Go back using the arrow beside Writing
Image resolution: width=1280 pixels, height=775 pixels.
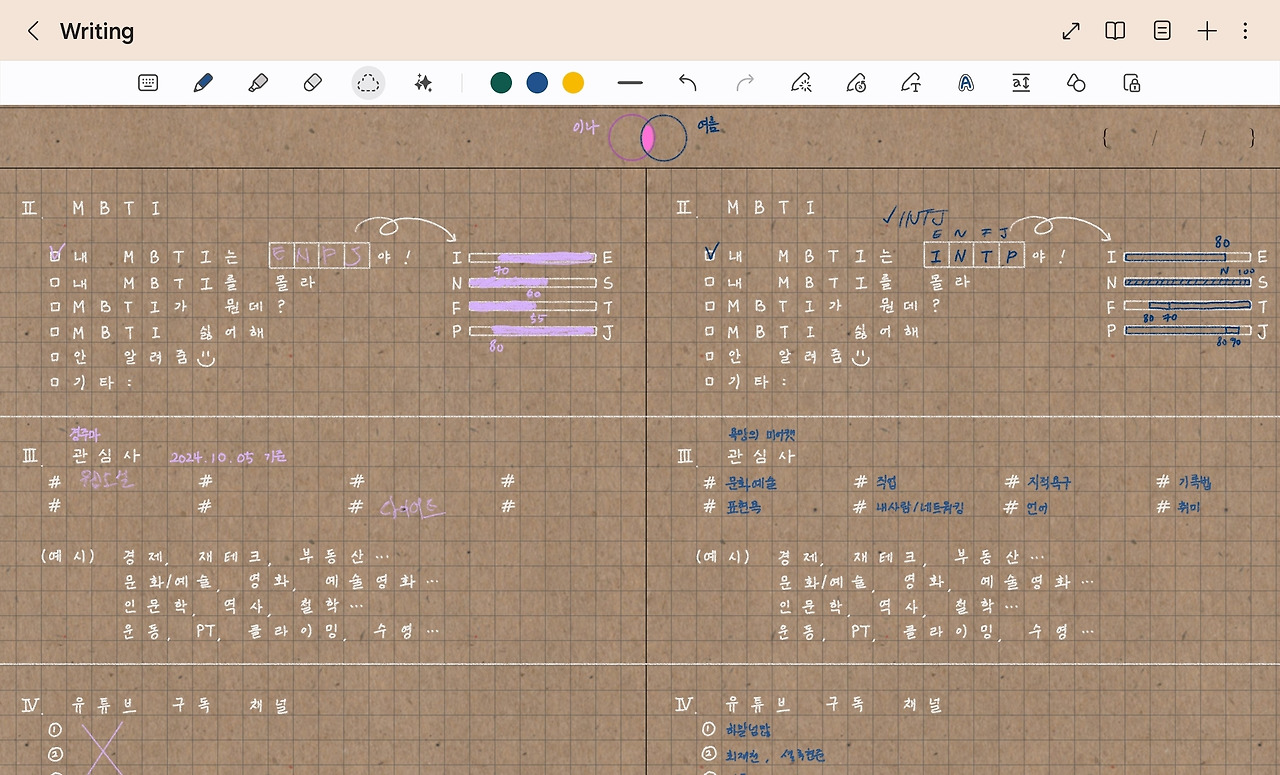click(33, 31)
